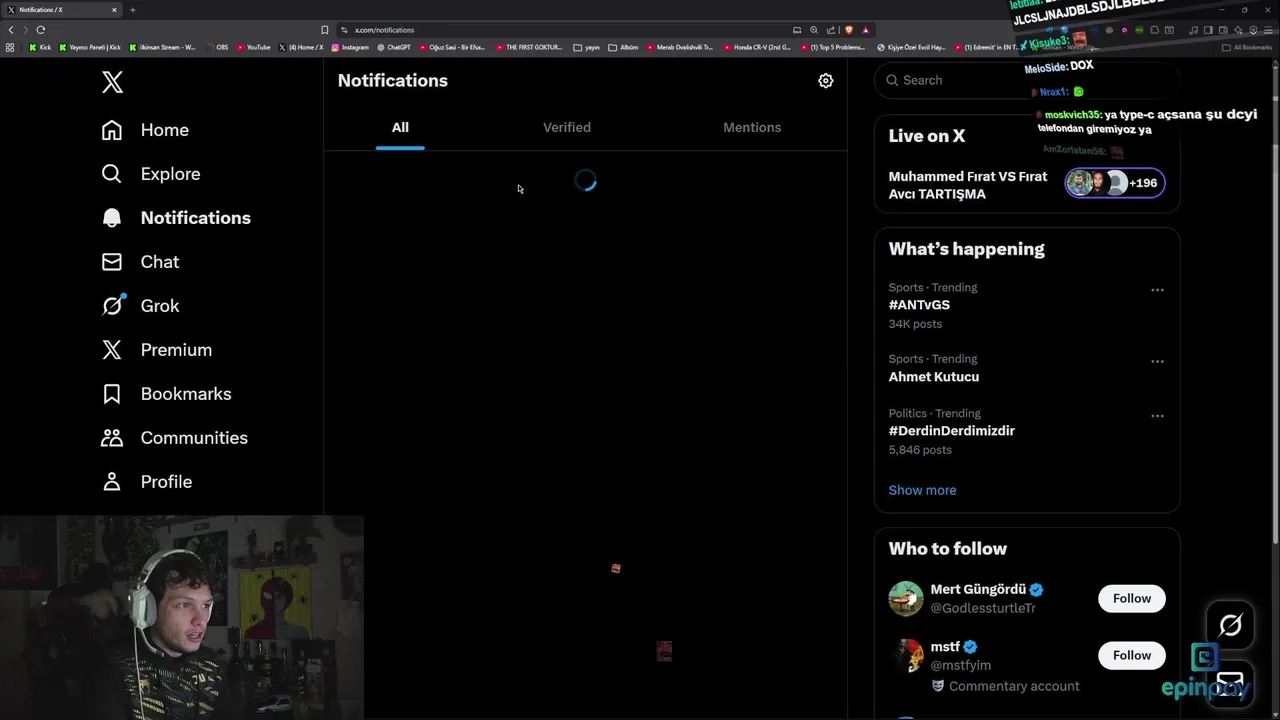Click Show more under What's happening
Screen dimensions: 1280x720
[x=922, y=490]
